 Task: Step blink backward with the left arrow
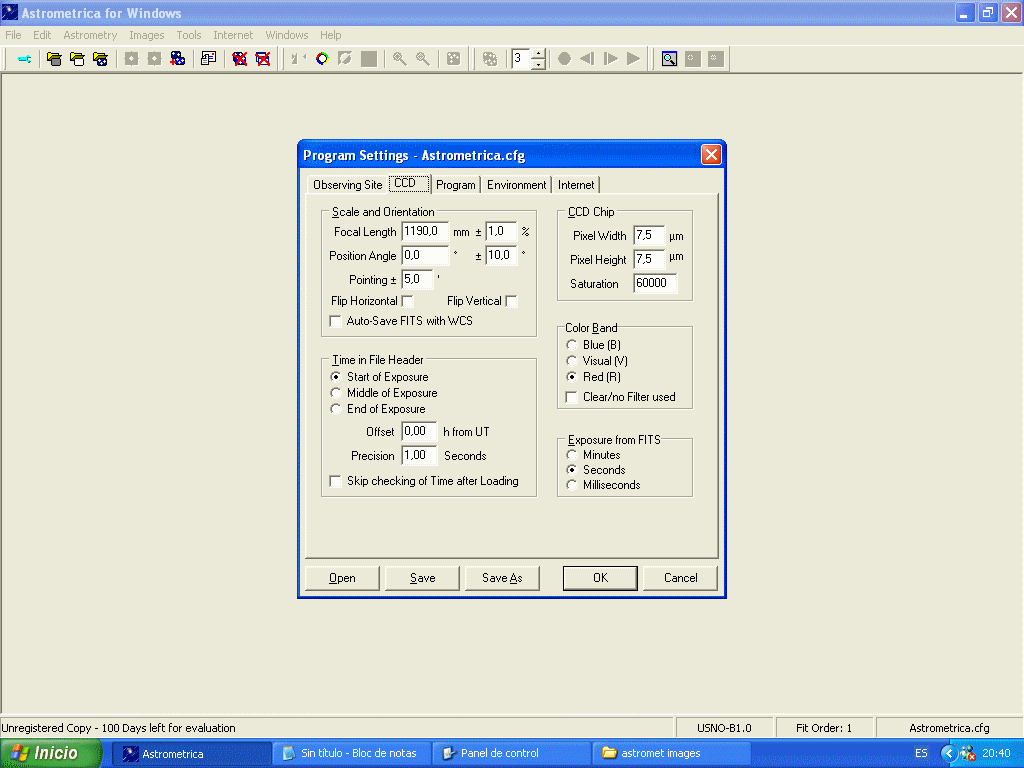pos(587,59)
